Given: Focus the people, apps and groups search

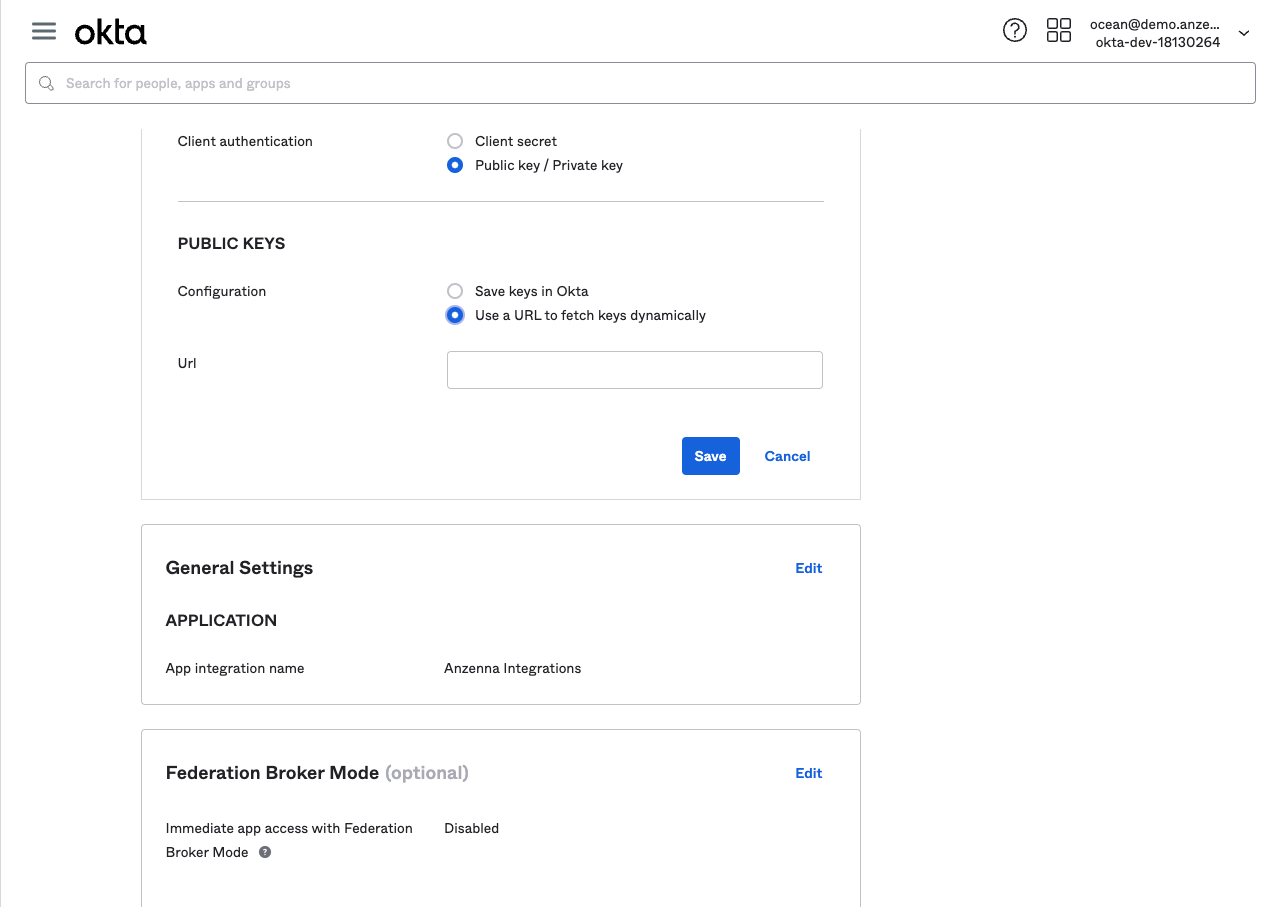Looking at the screenshot, I should pyautogui.click(x=640, y=84).
